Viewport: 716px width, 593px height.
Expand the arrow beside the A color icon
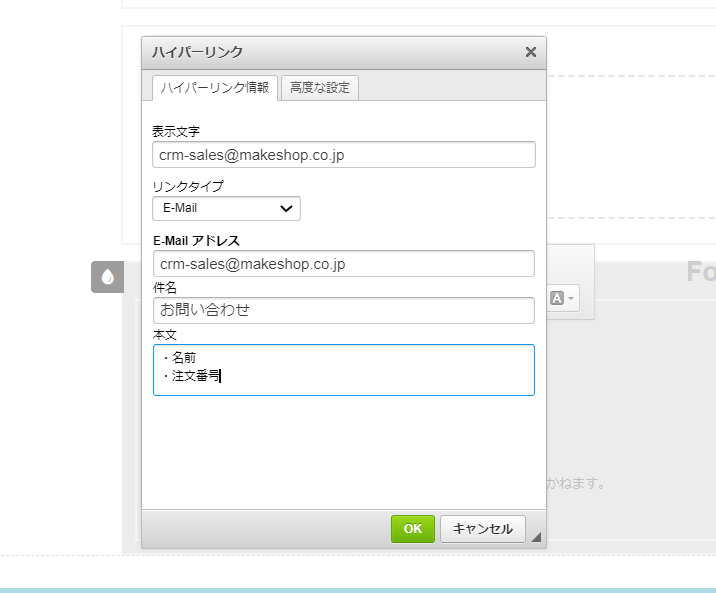pyautogui.click(x=571, y=298)
